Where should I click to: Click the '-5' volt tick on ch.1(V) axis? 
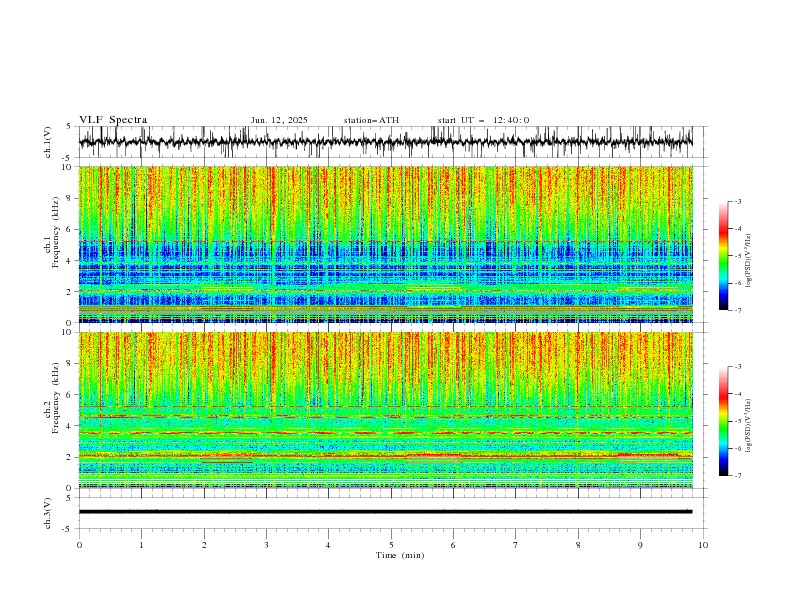[x=68, y=158]
